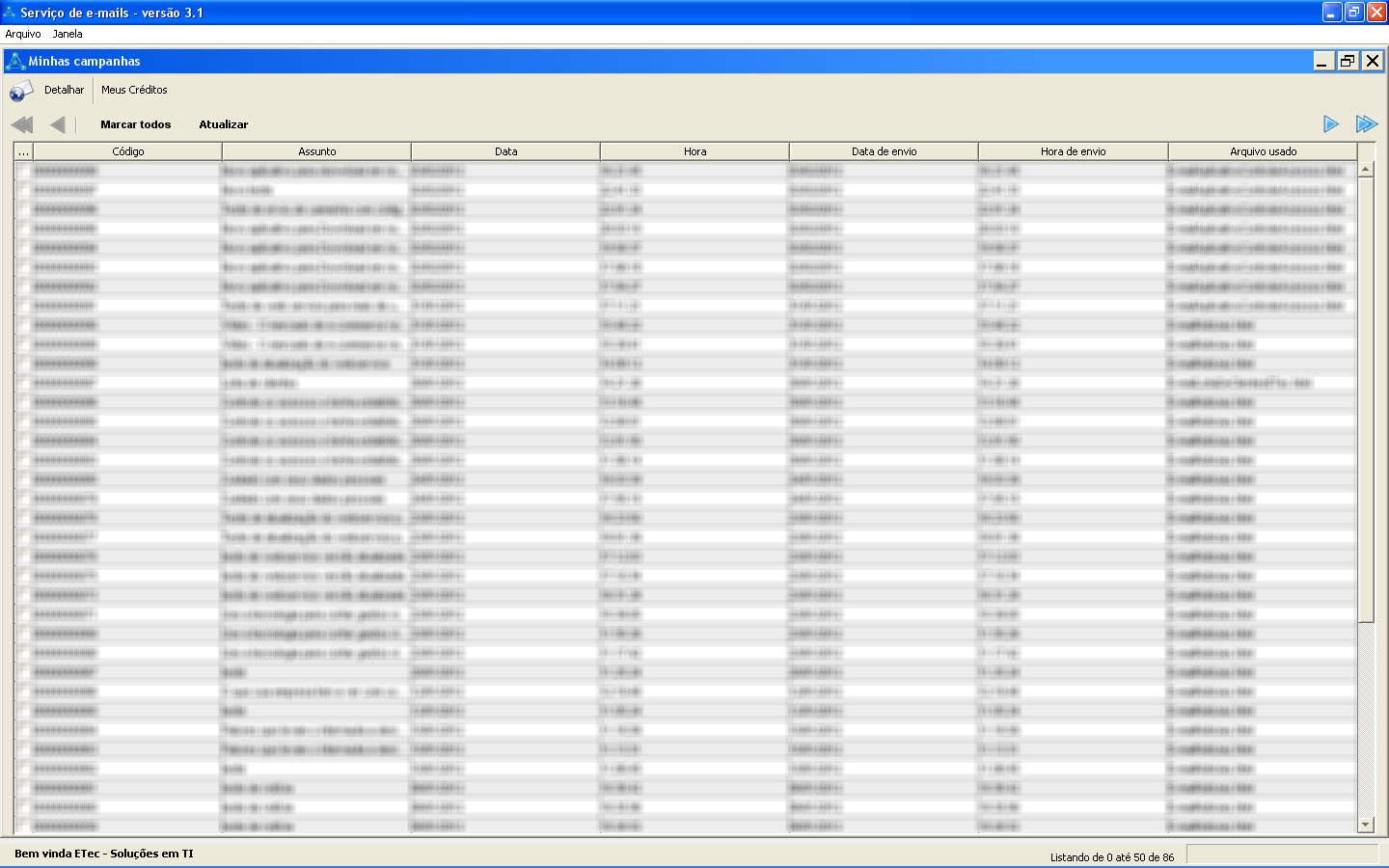Advance to next page with single blue arrow
1389x868 pixels.
pyautogui.click(x=1331, y=124)
